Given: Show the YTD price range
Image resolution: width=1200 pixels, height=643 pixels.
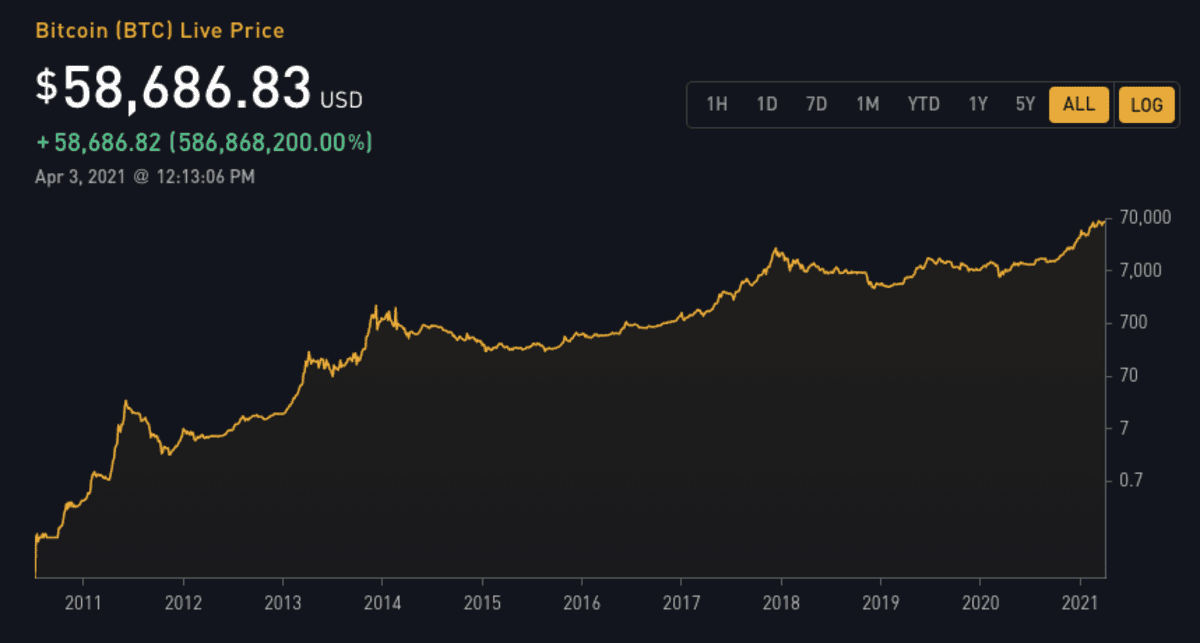Looking at the screenshot, I should (x=923, y=104).
